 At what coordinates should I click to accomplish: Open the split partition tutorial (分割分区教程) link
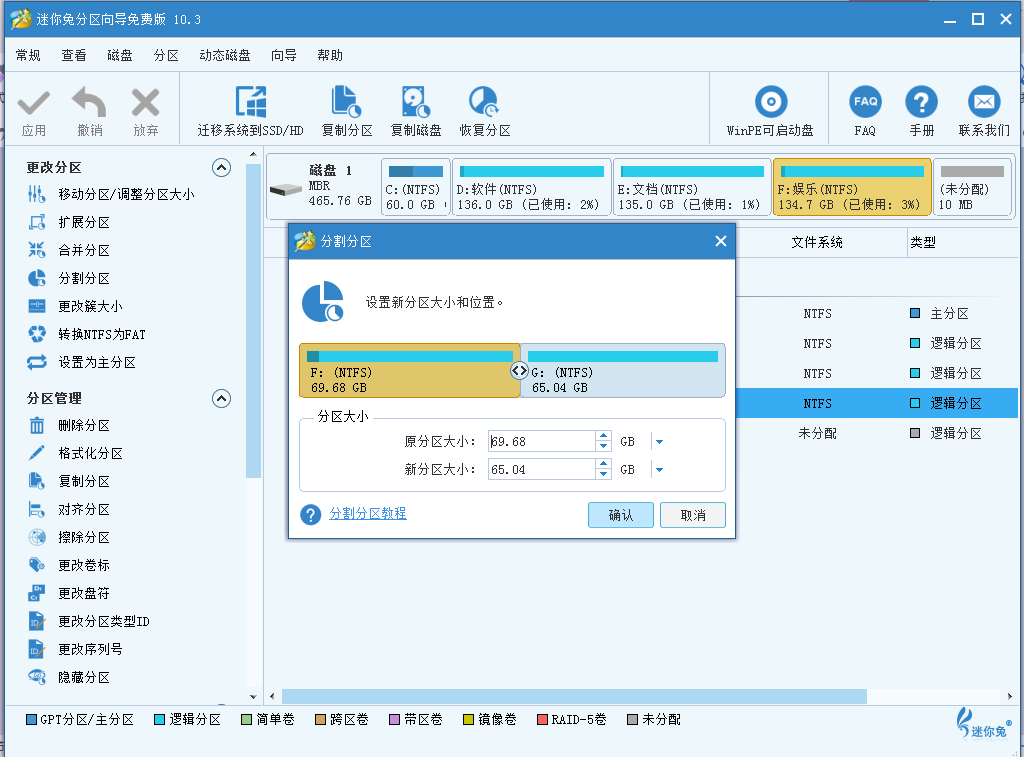pos(368,514)
